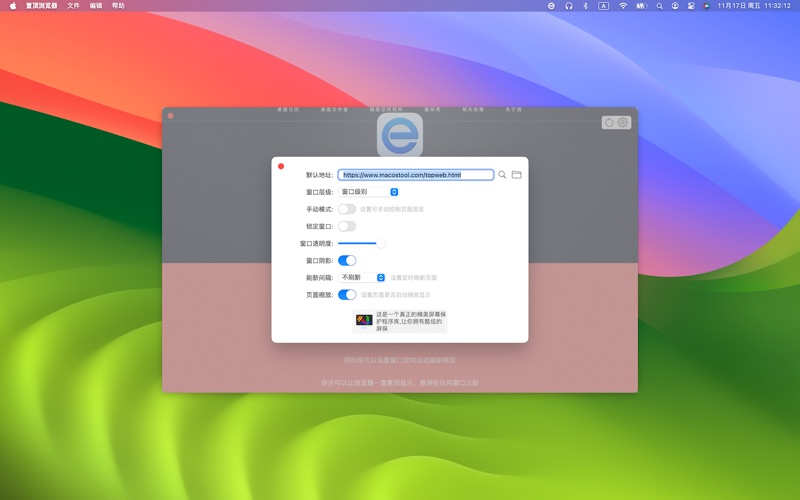
Task: Turn off the 页面缩放 switch
Action: pyautogui.click(x=347, y=294)
